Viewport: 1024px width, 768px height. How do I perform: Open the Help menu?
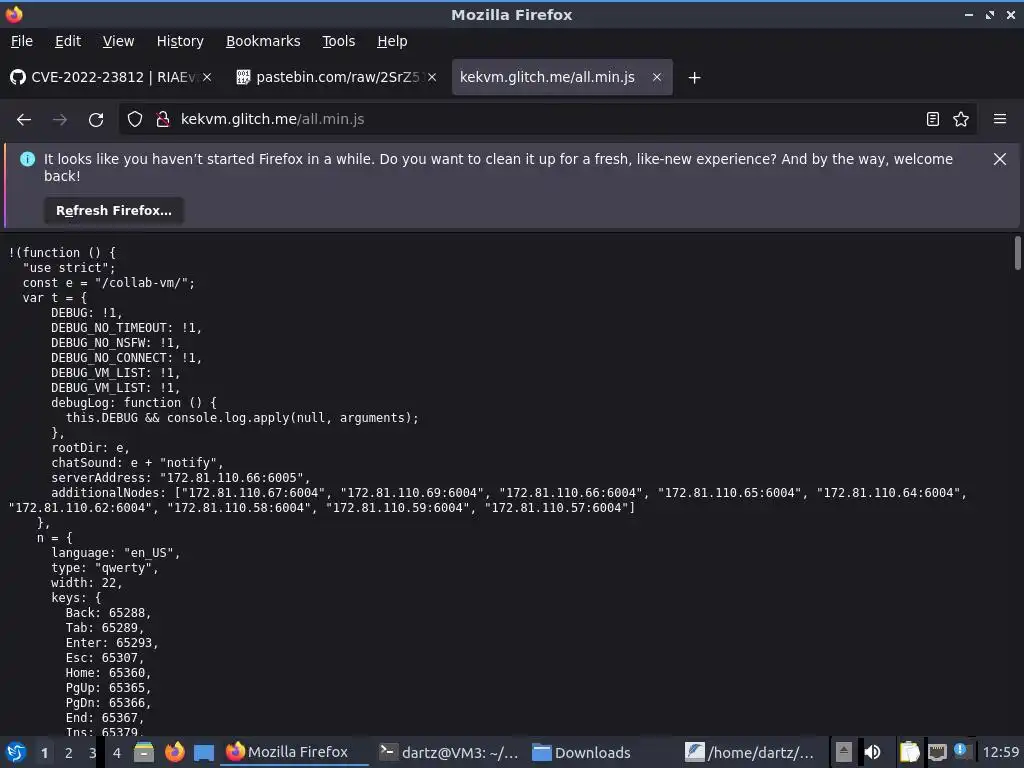click(392, 41)
